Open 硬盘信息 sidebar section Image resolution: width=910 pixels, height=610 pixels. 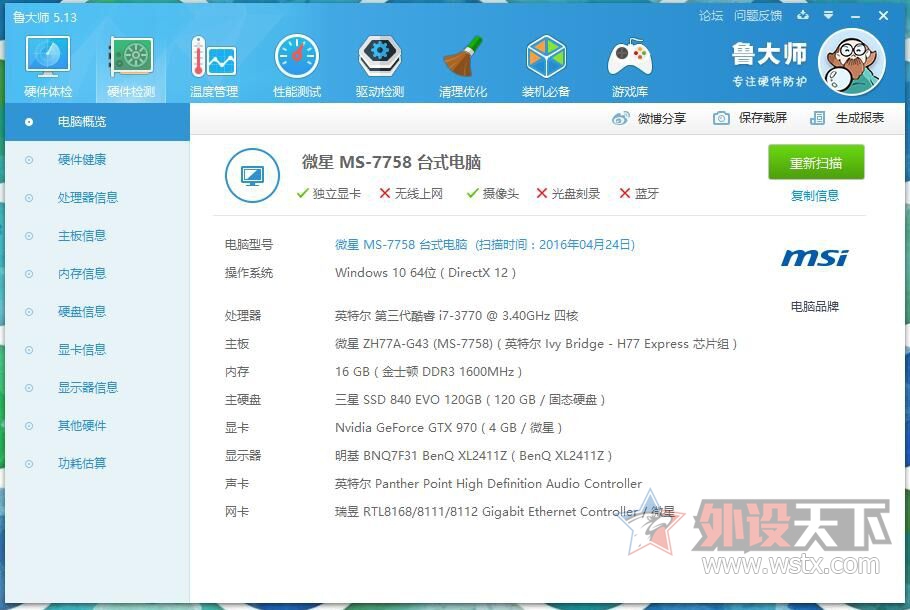point(82,312)
